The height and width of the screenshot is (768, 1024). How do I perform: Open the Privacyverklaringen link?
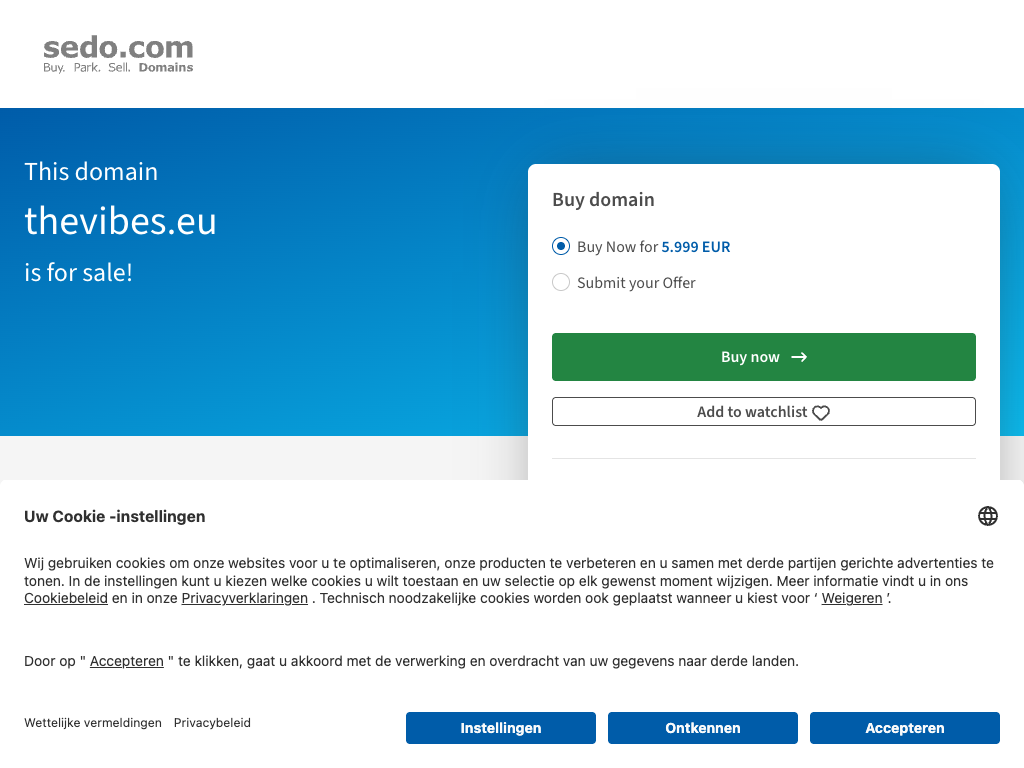point(245,598)
